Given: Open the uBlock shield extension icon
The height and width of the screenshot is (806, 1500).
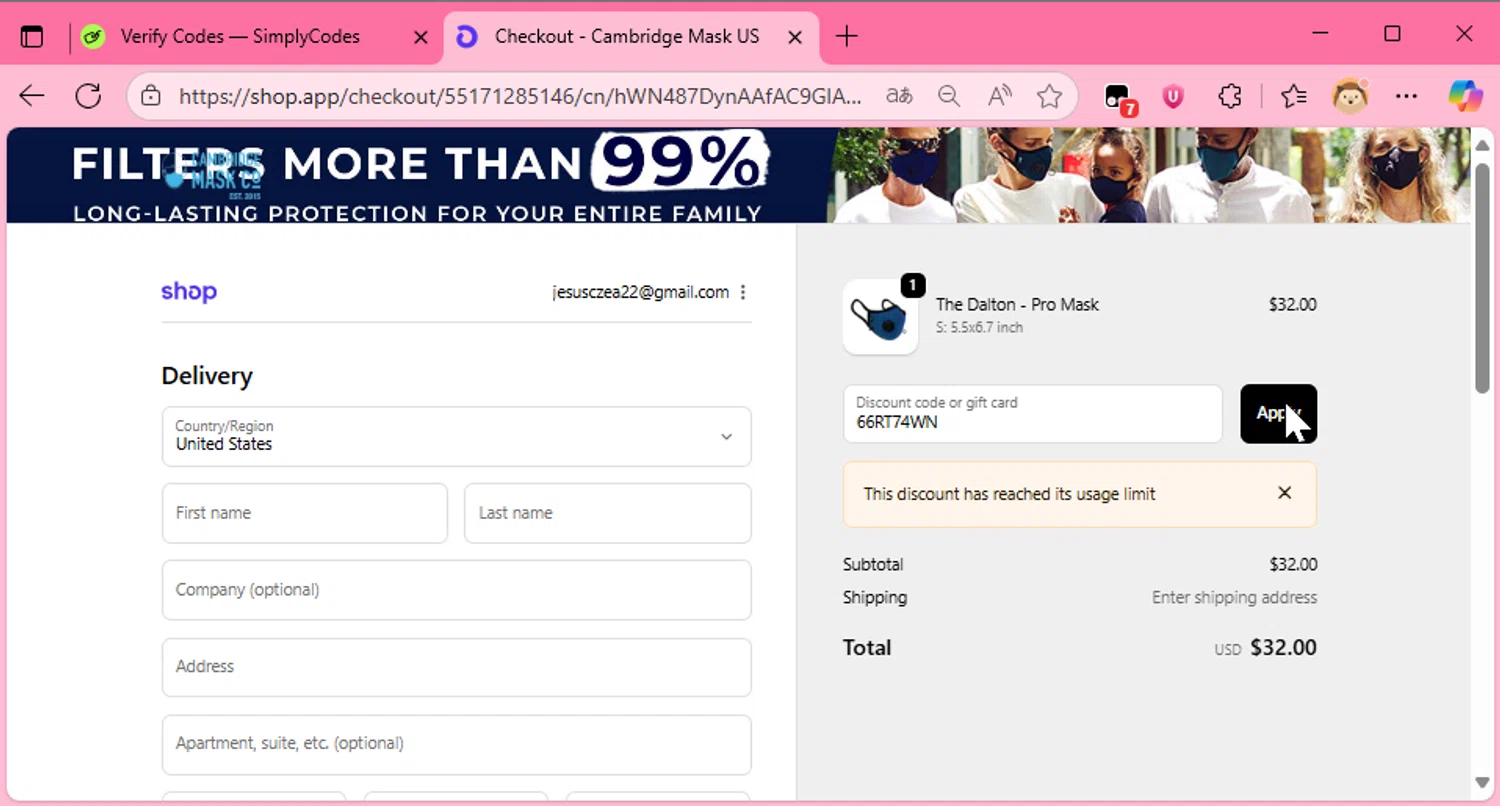Looking at the screenshot, I should click(x=1173, y=96).
